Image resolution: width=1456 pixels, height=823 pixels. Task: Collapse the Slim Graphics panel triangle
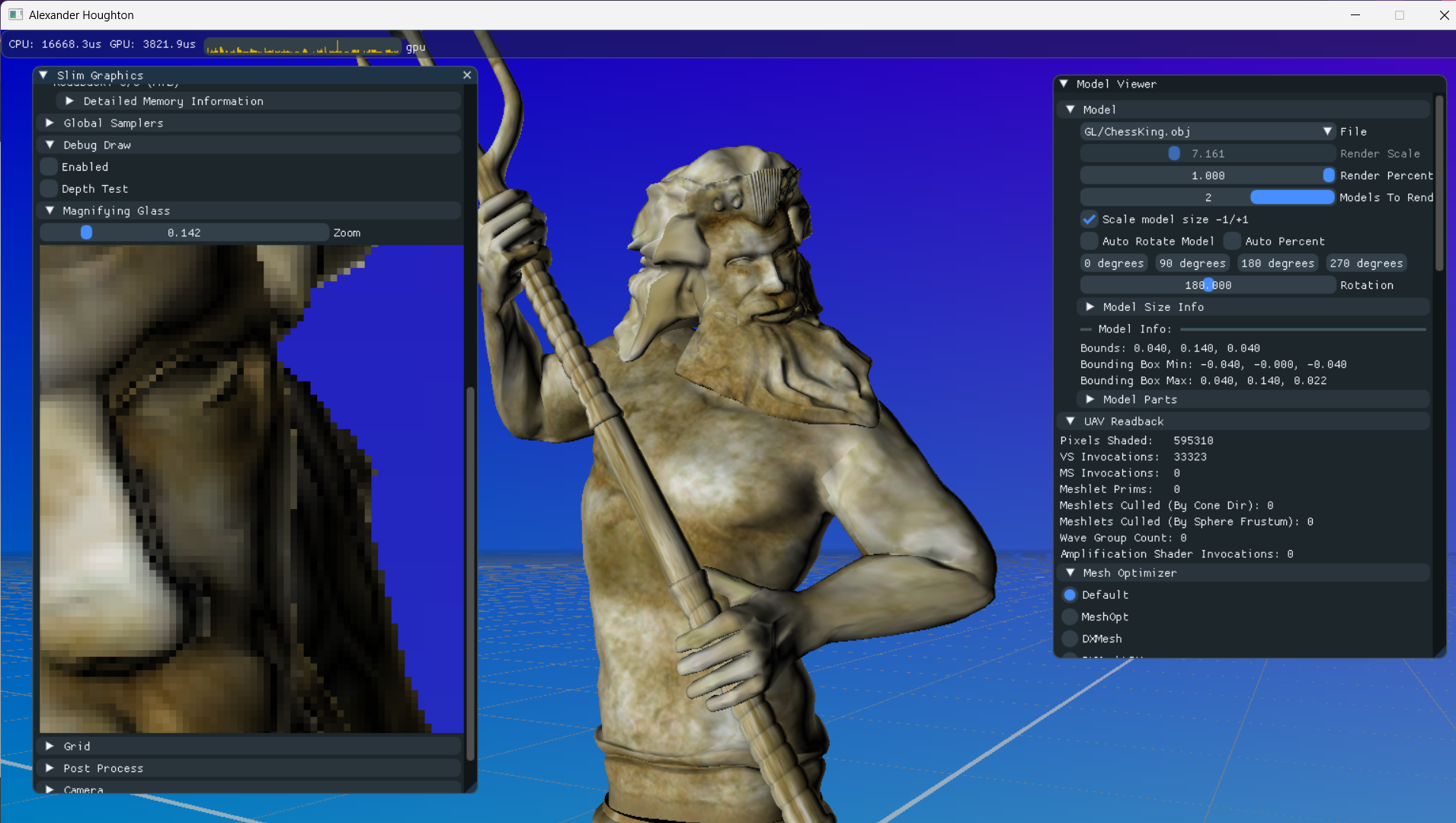[x=43, y=75]
